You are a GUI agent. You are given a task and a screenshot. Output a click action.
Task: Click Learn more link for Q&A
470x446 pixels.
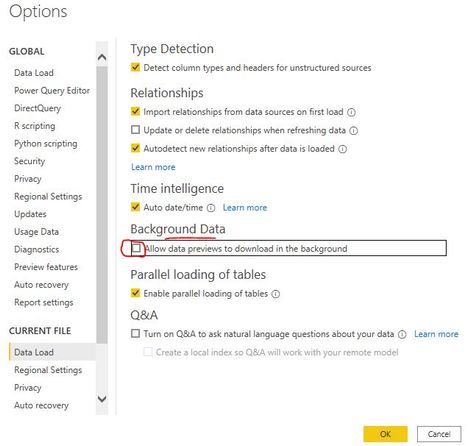click(x=436, y=334)
